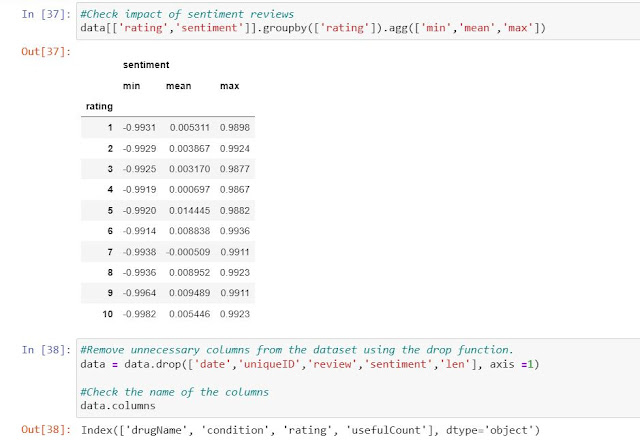
Task: Click the Out[37] prompt label
Action: (x=46, y=51)
